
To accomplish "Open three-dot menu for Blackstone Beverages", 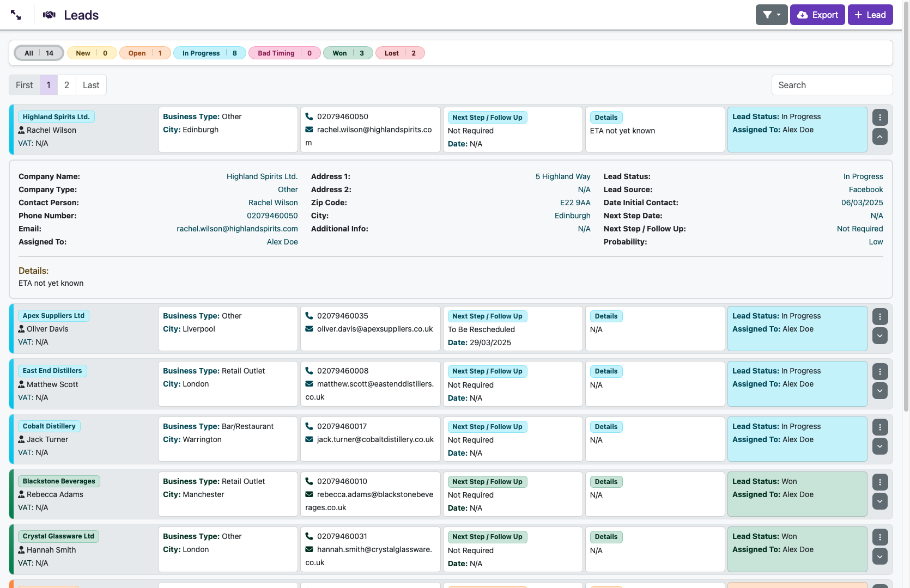I will [x=880, y=482].
